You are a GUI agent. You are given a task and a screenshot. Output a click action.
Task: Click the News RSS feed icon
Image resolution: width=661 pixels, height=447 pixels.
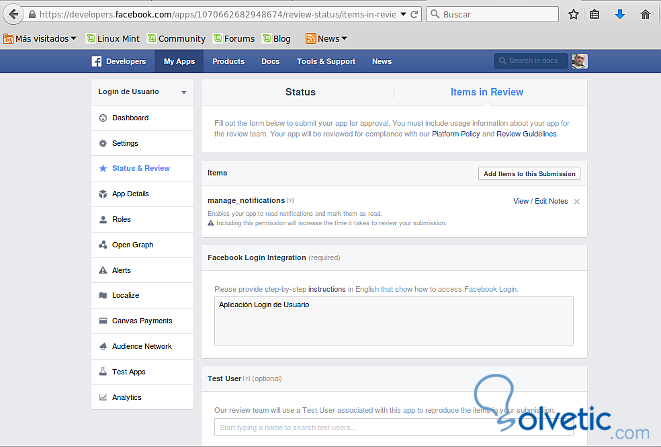[x=311, y=39]
